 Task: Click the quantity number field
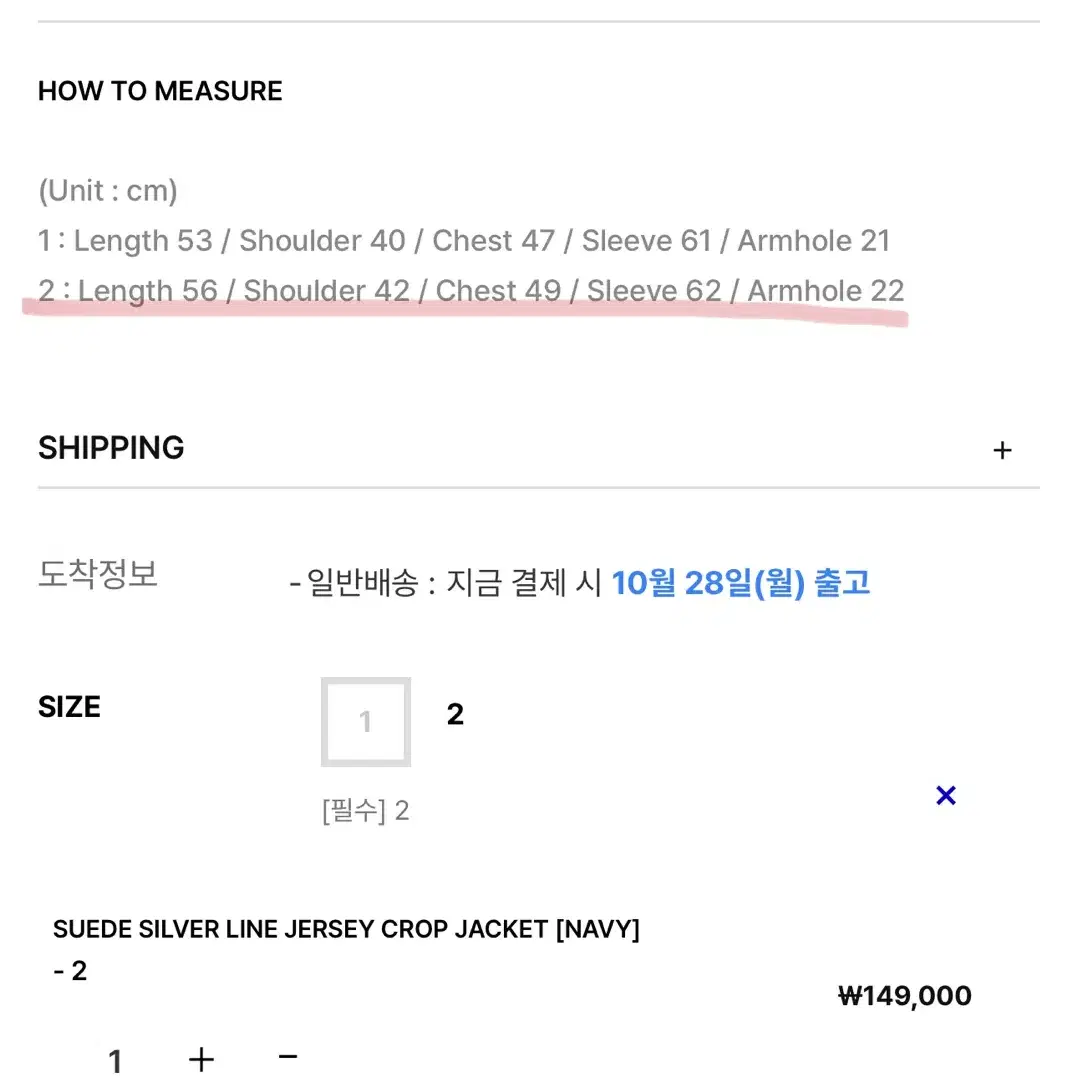(x=115, y=1061)
